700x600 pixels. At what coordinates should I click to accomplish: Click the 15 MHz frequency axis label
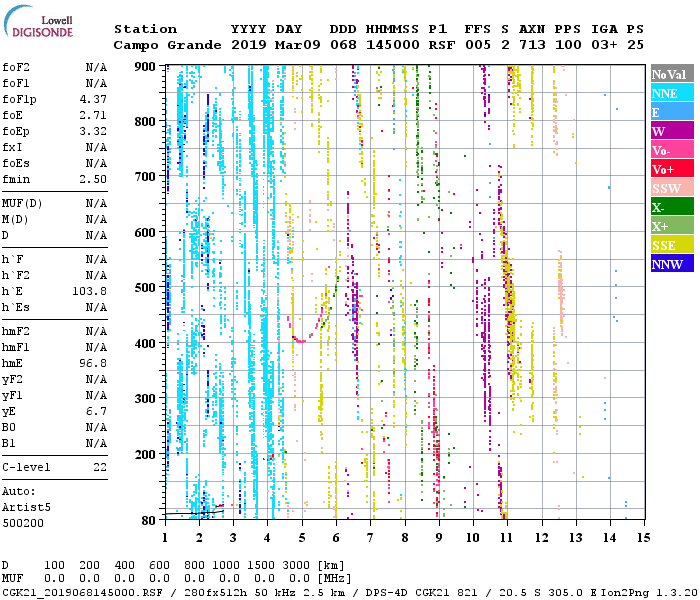(x=643, y=538)
